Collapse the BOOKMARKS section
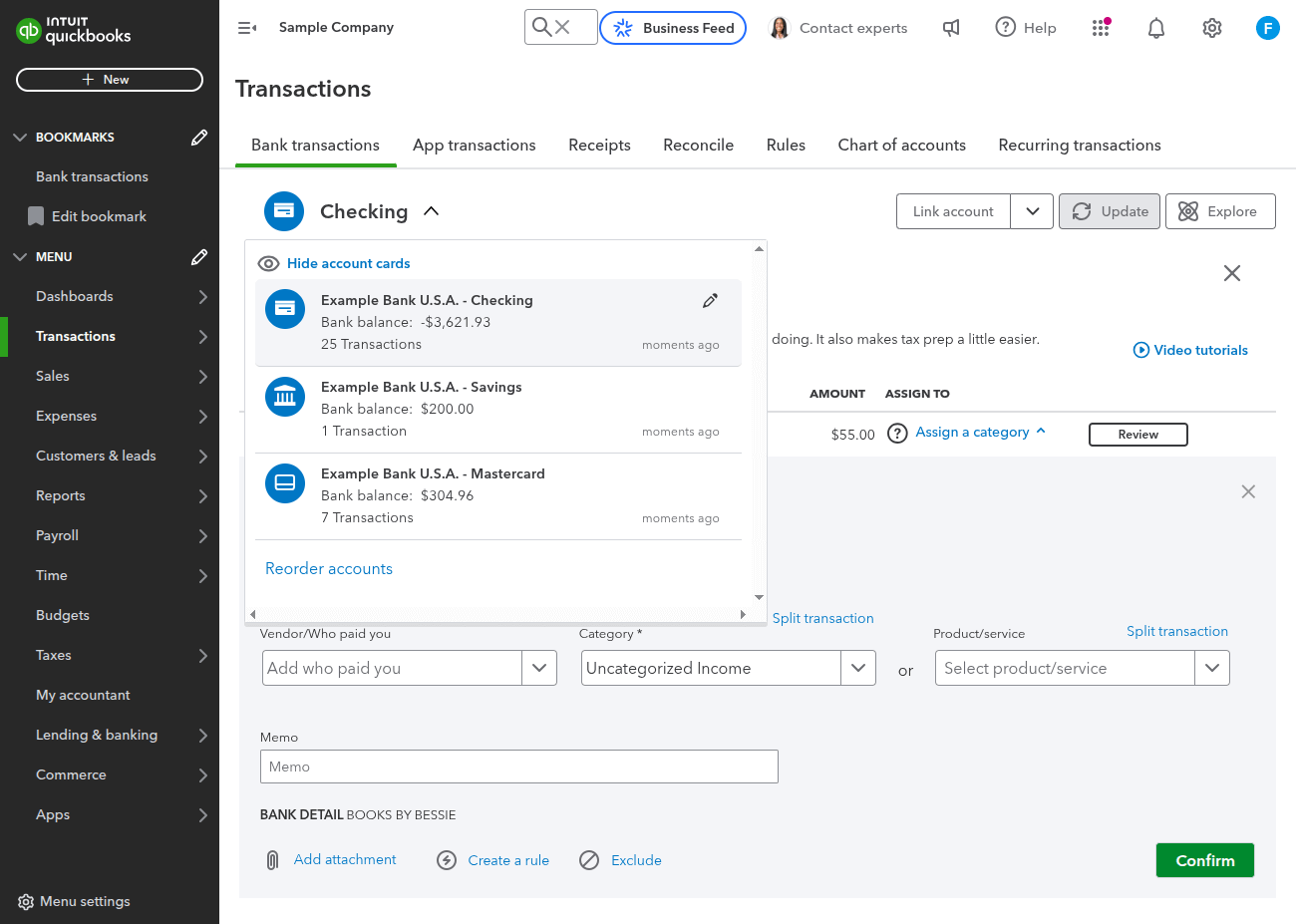This screenshot has height=924, width=1296. [20, 137]
